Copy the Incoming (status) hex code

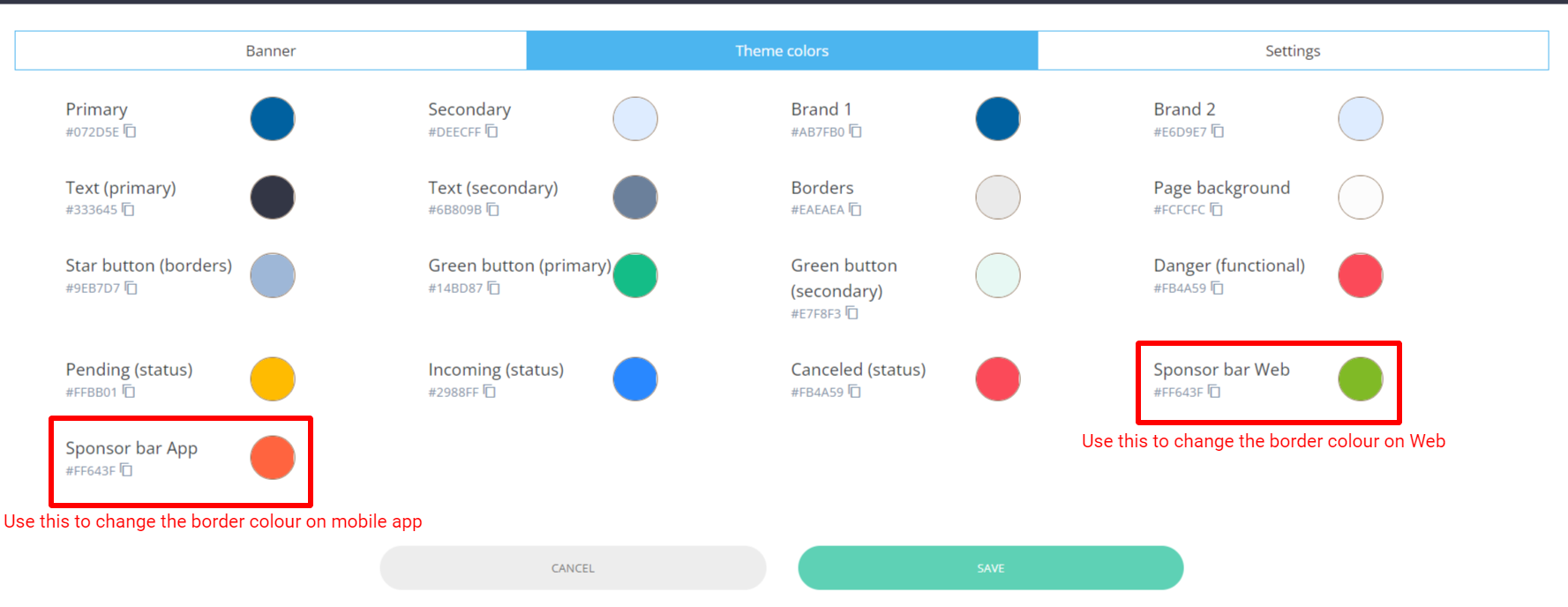490,391
